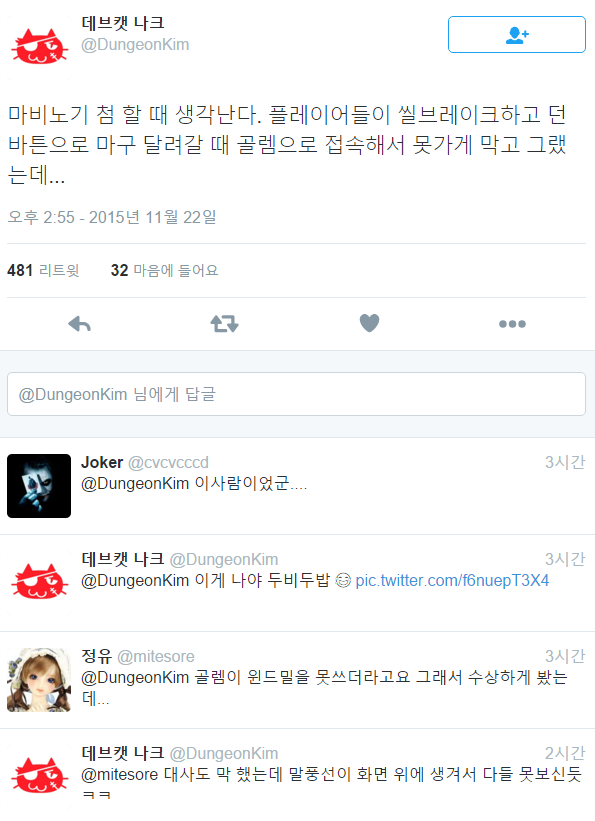Open the @cvcvcccd handle
Viewport: 595px width, 821px height.
[x=168, y=462]
